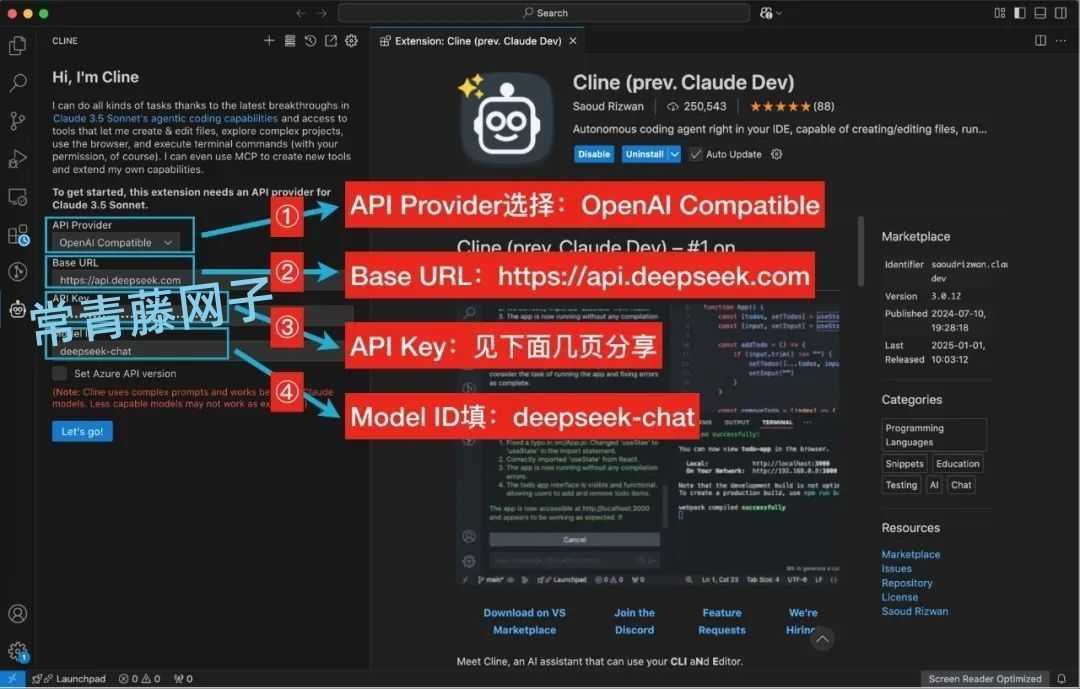Click the extension page vertical scrollbar
This screenshot has width=1080, height=689.
click(x=860, y=251)
